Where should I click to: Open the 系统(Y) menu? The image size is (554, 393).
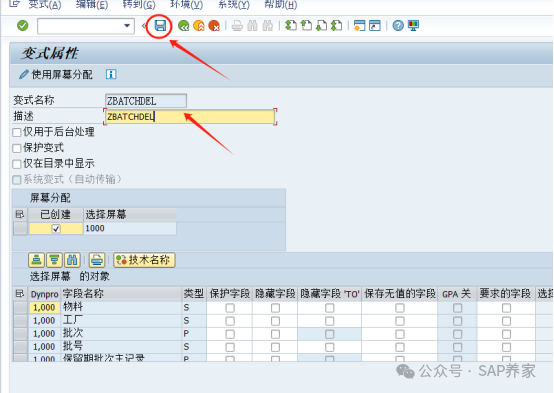(x=234, y=5)
